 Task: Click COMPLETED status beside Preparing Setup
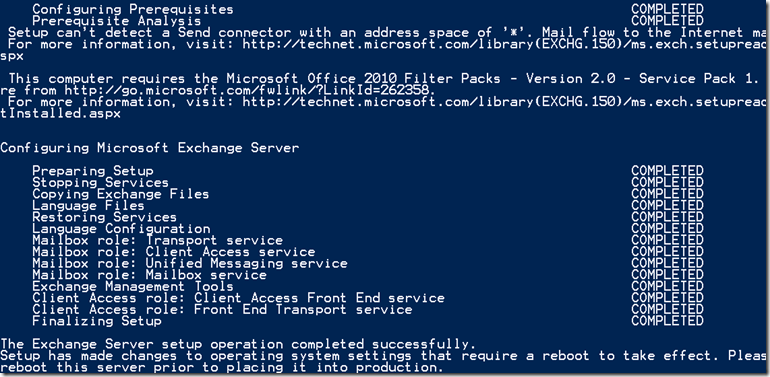tap(667, 171)
